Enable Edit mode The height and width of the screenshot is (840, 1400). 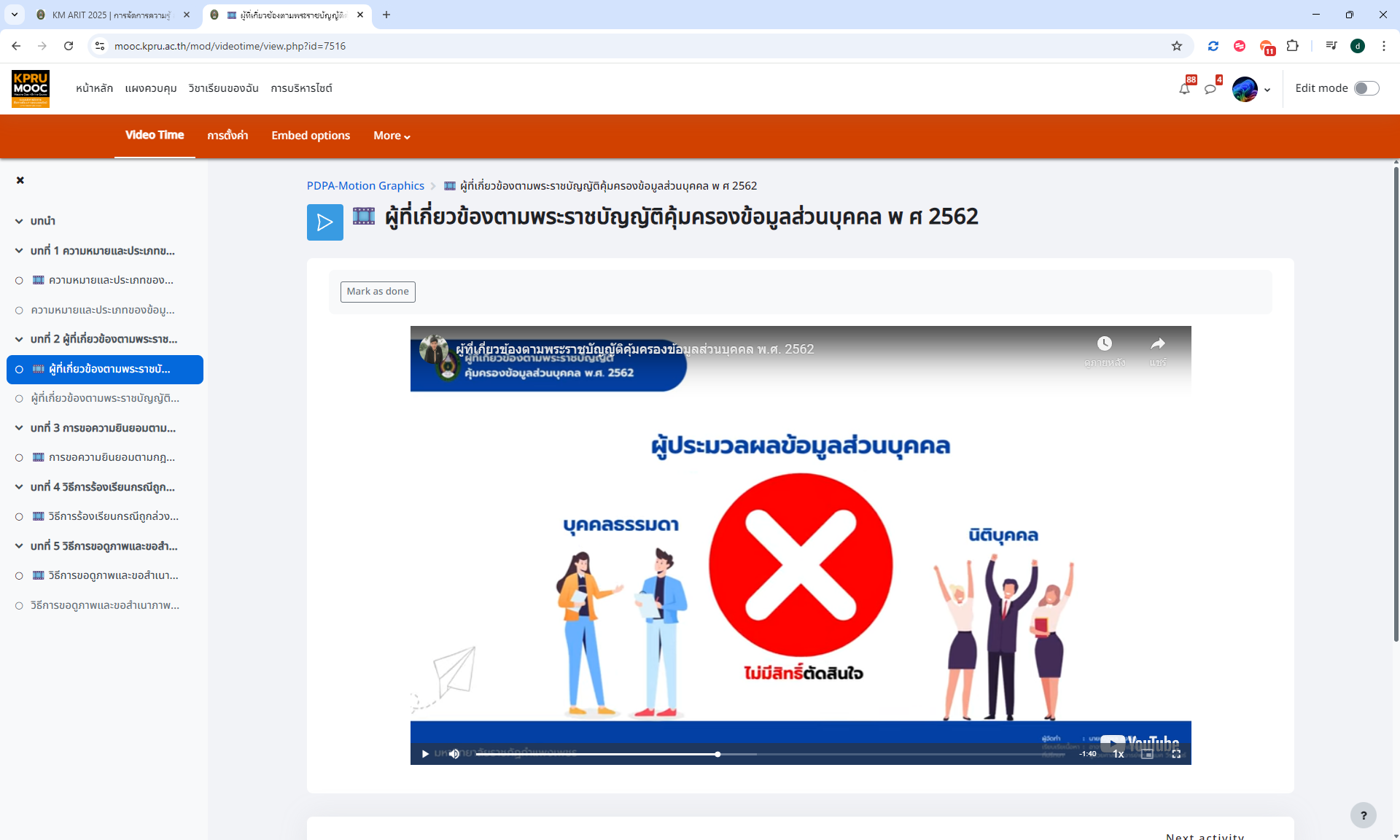coord(1366,87)
